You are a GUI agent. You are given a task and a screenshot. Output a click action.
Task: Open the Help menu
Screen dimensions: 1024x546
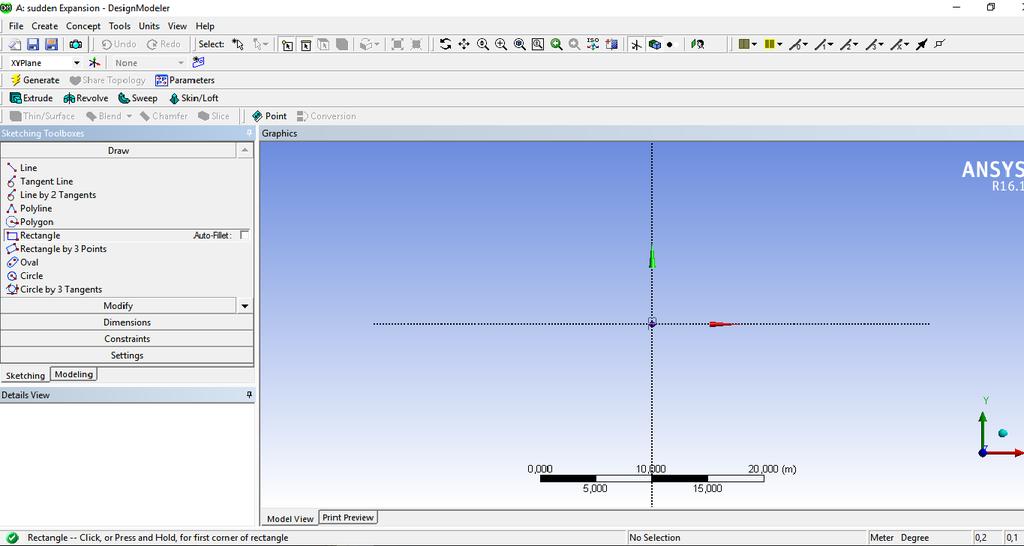tap(205, 26)
